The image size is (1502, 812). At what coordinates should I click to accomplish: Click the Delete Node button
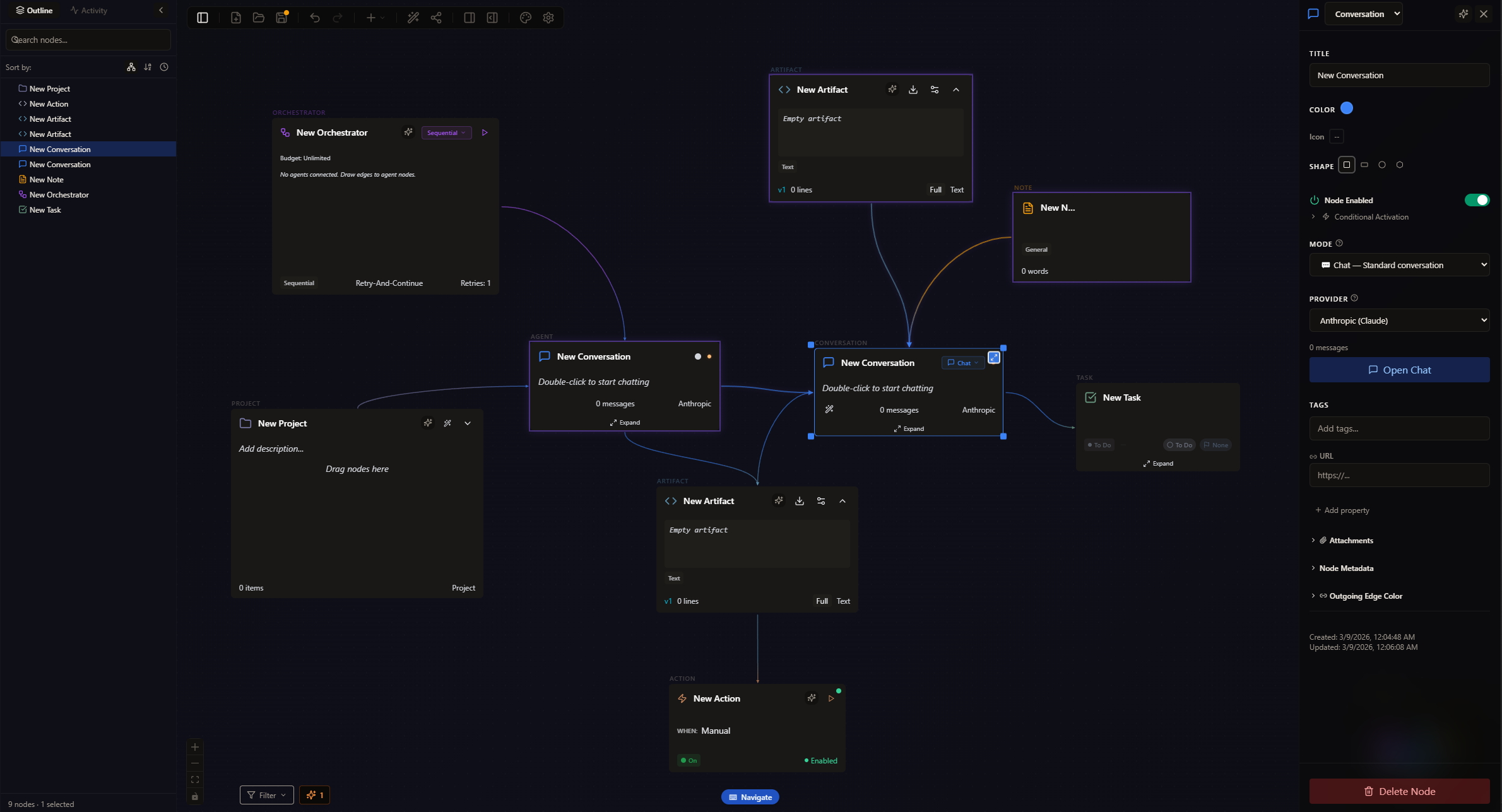click(x=1399, y=791)
